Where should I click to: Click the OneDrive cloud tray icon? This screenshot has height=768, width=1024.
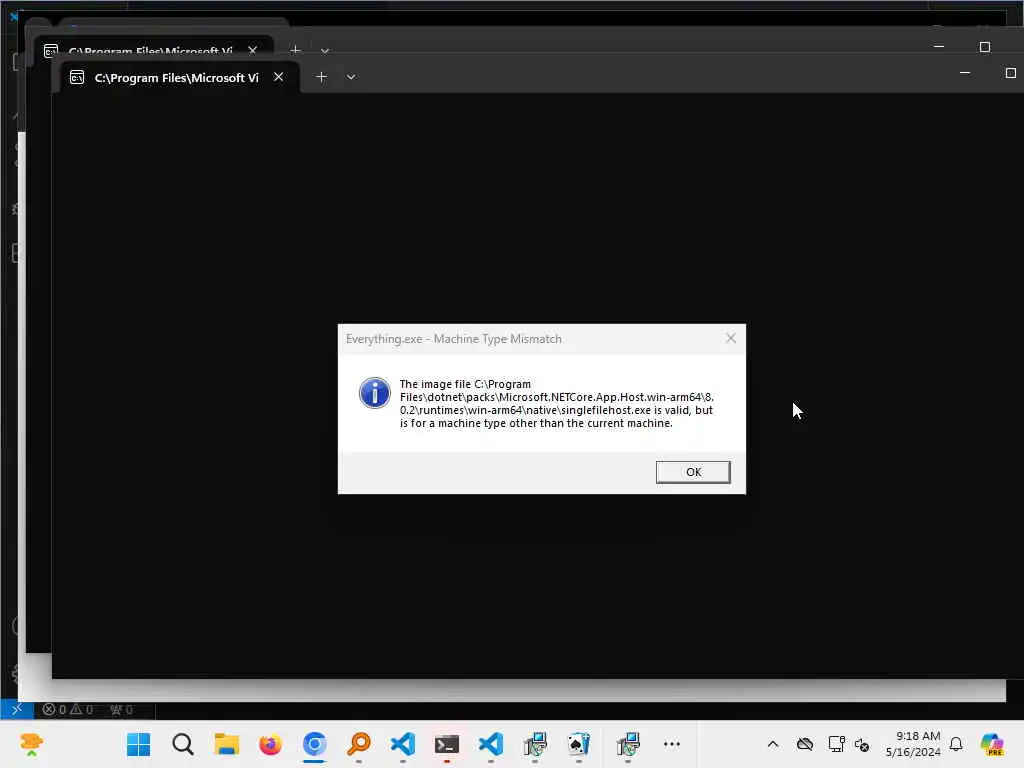(x=805, y=744)
